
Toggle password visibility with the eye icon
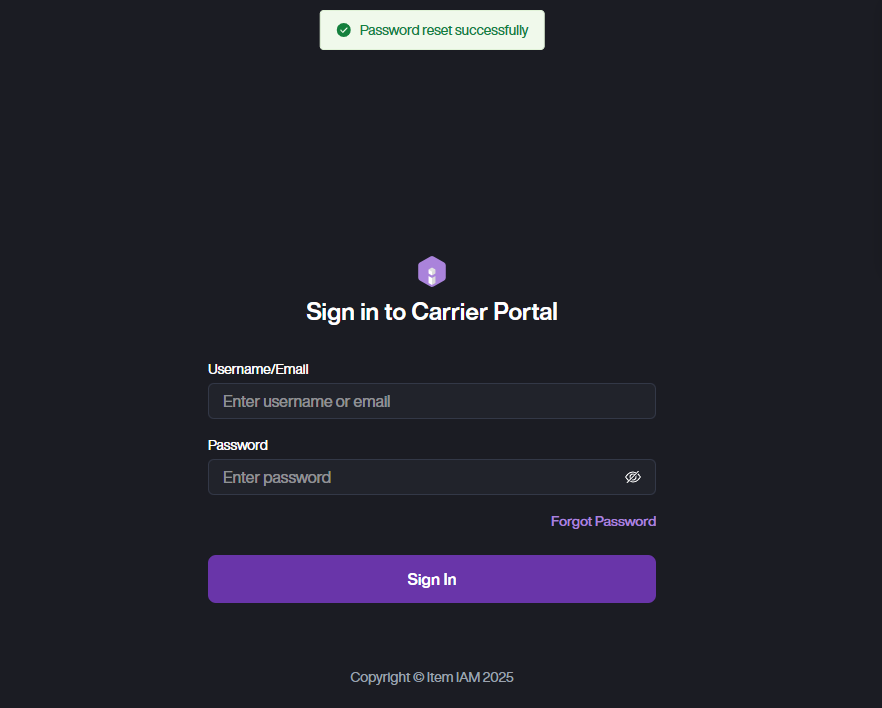tap(632, 477)
